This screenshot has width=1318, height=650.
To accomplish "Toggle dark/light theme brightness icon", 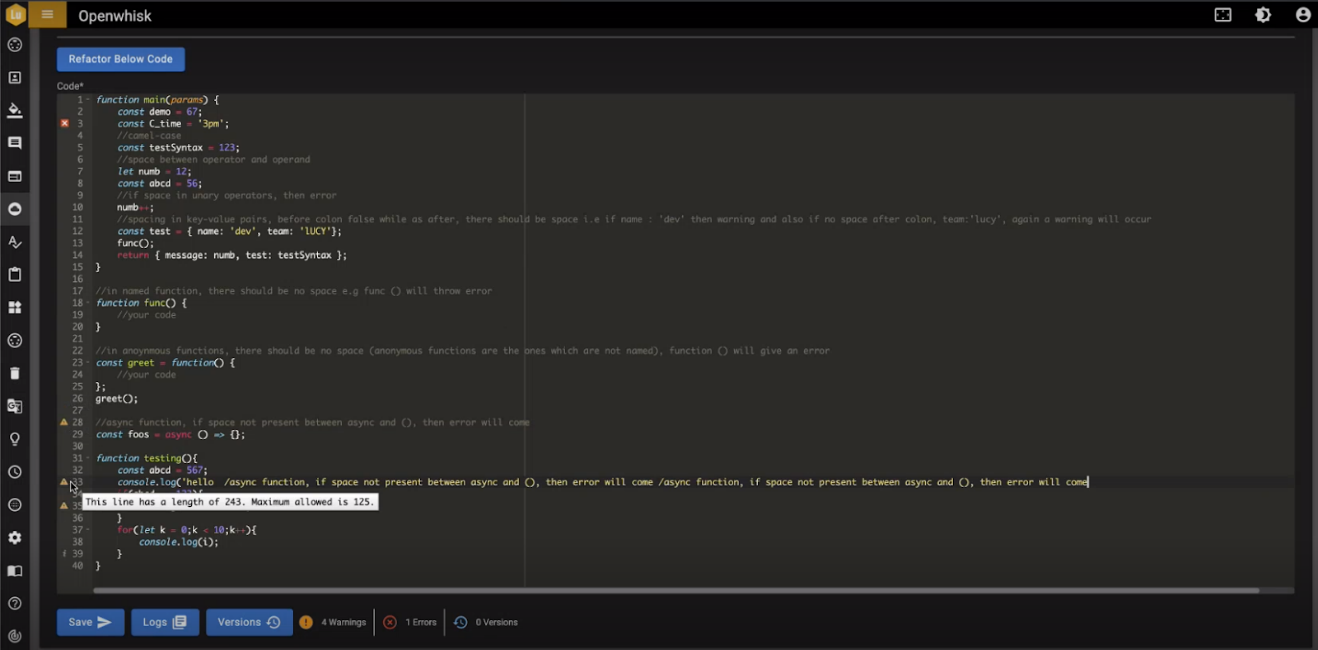I will (x=1263, y=15).
